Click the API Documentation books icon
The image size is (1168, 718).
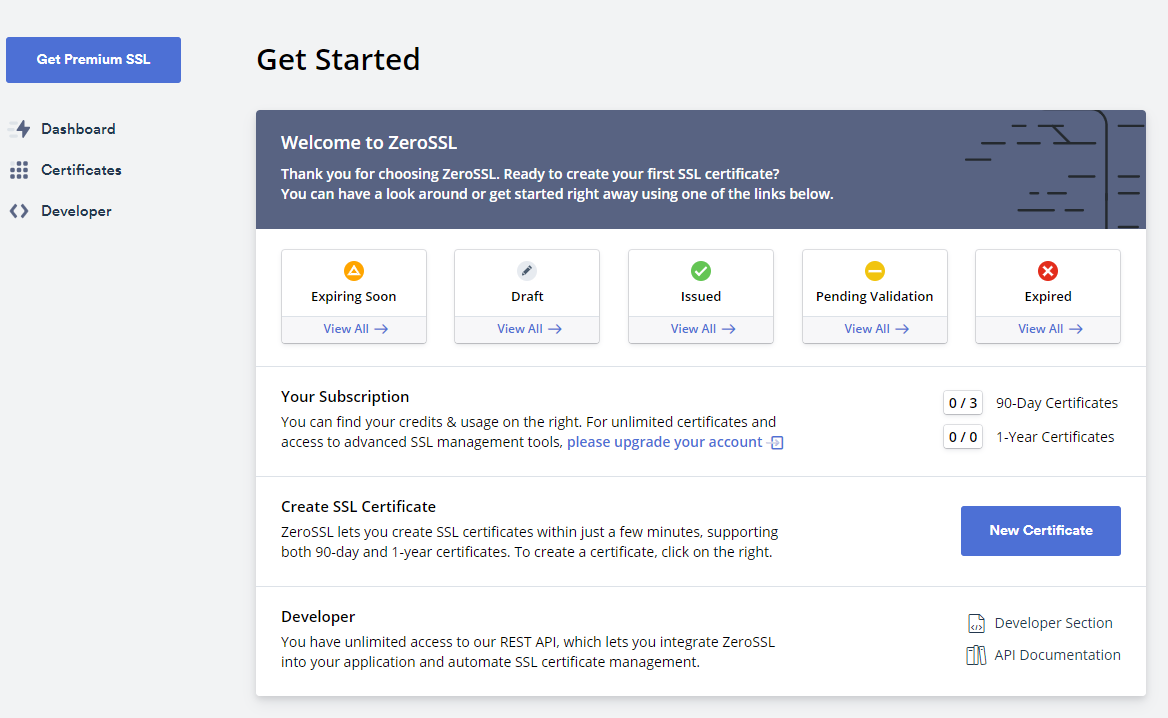point(976,656)
